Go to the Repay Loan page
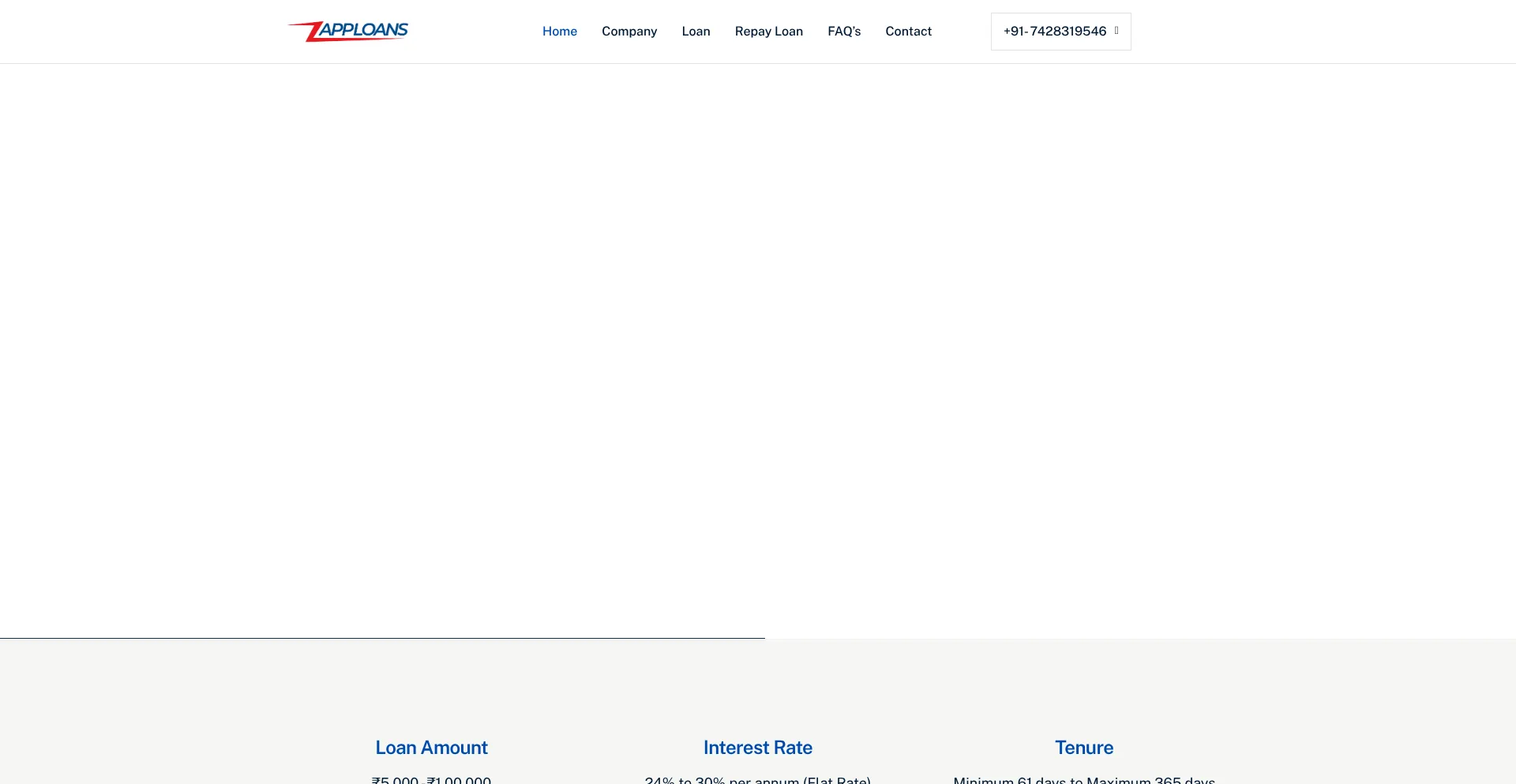The height and width of the screenshot is (784, 1516). pyautogui.click(x=769, y=32)
